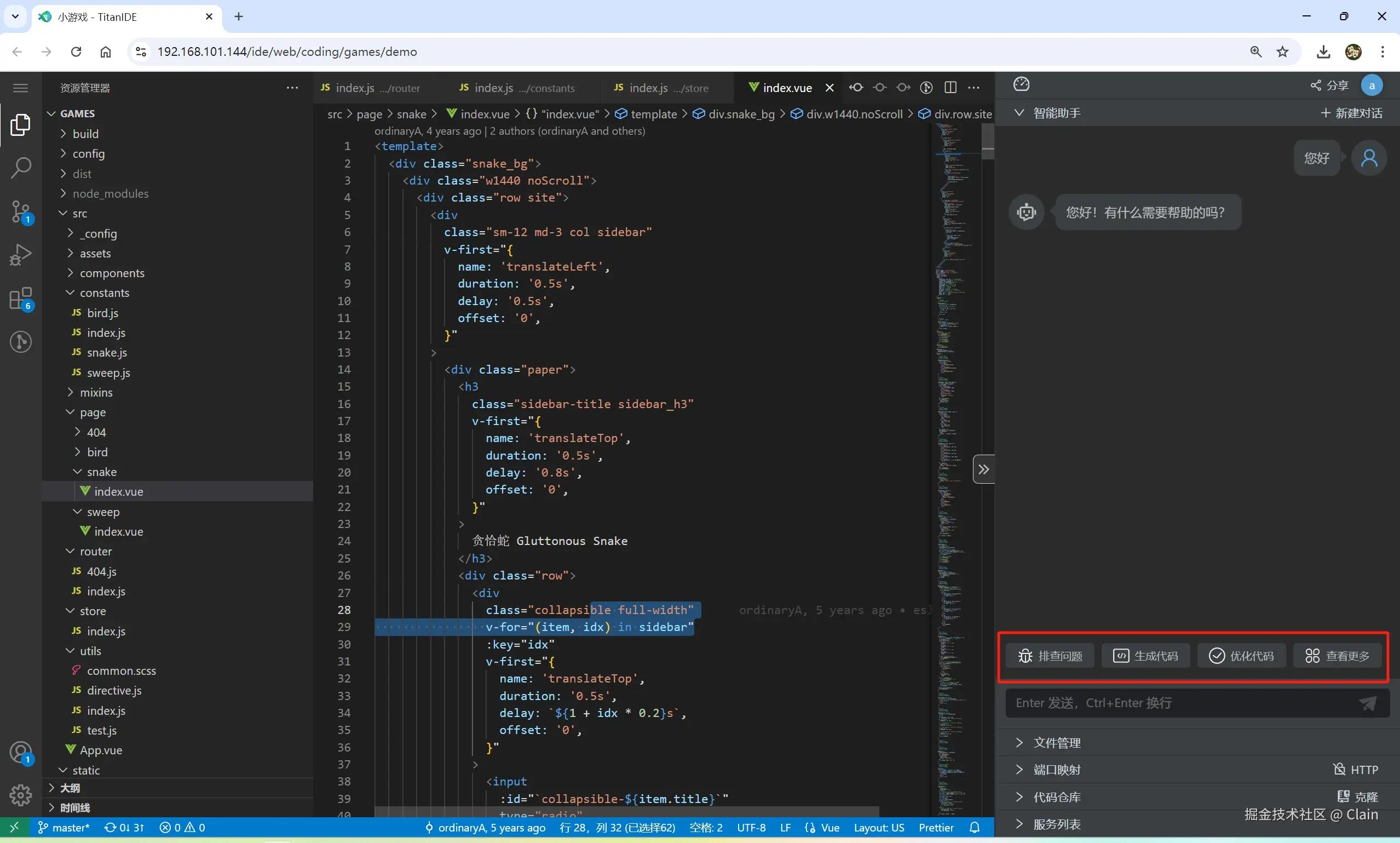Switch to index.js router tab
1400x843 pixels.
378,88
